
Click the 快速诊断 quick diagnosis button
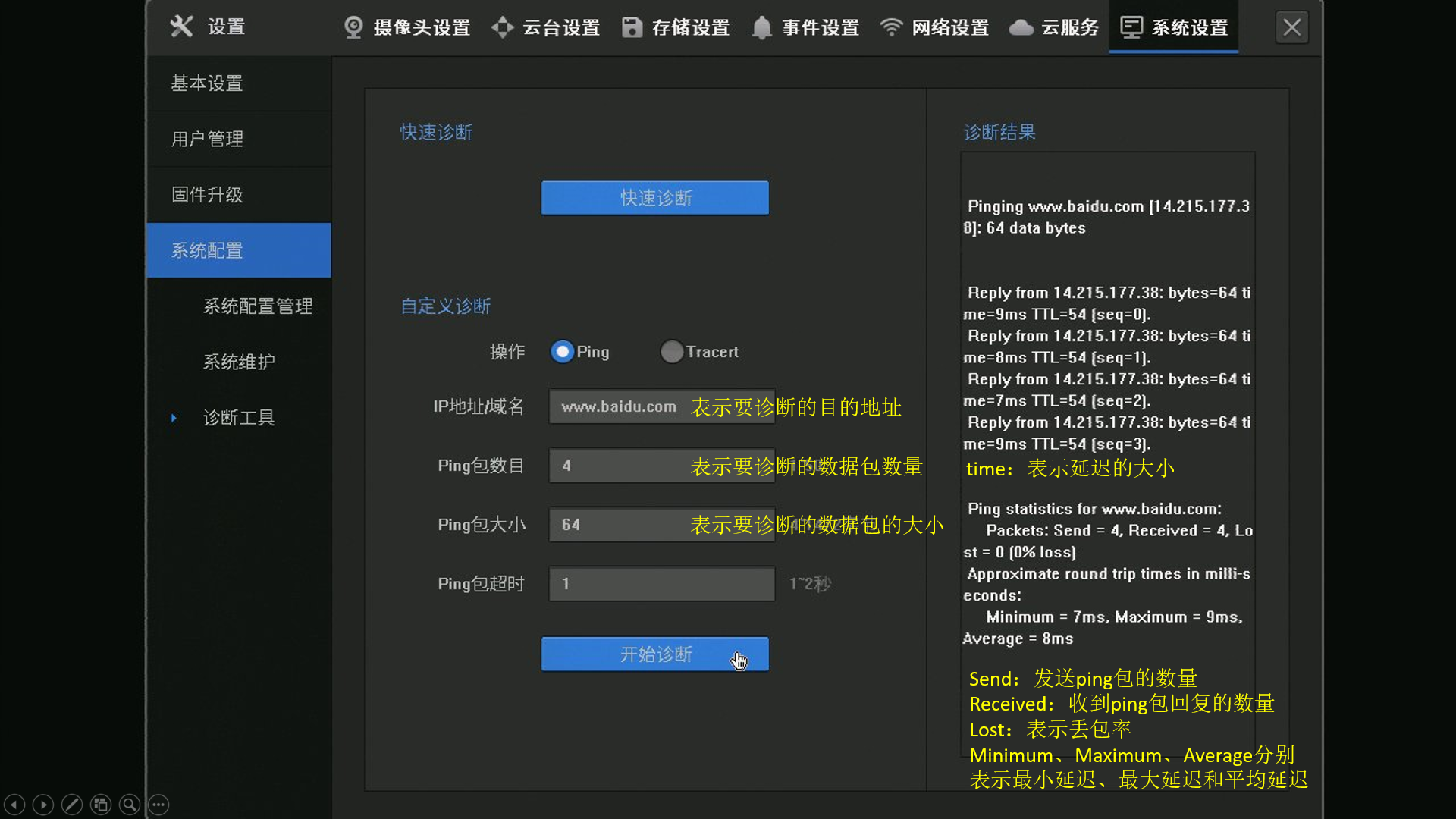point(654,198)
